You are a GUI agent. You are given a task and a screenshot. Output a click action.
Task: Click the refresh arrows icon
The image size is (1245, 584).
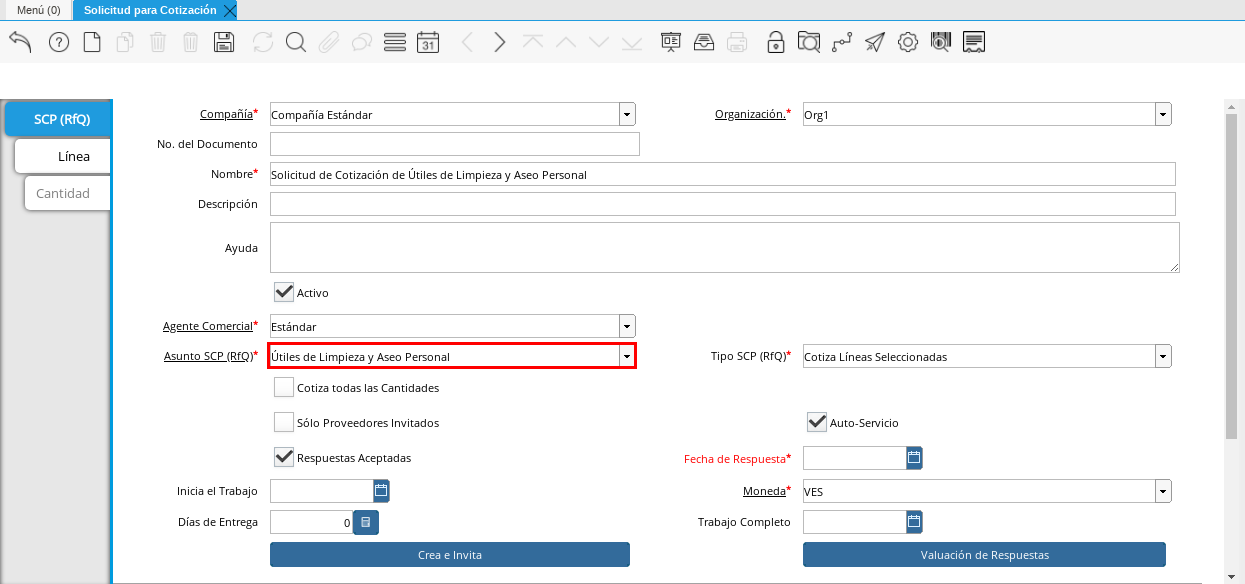263,42
